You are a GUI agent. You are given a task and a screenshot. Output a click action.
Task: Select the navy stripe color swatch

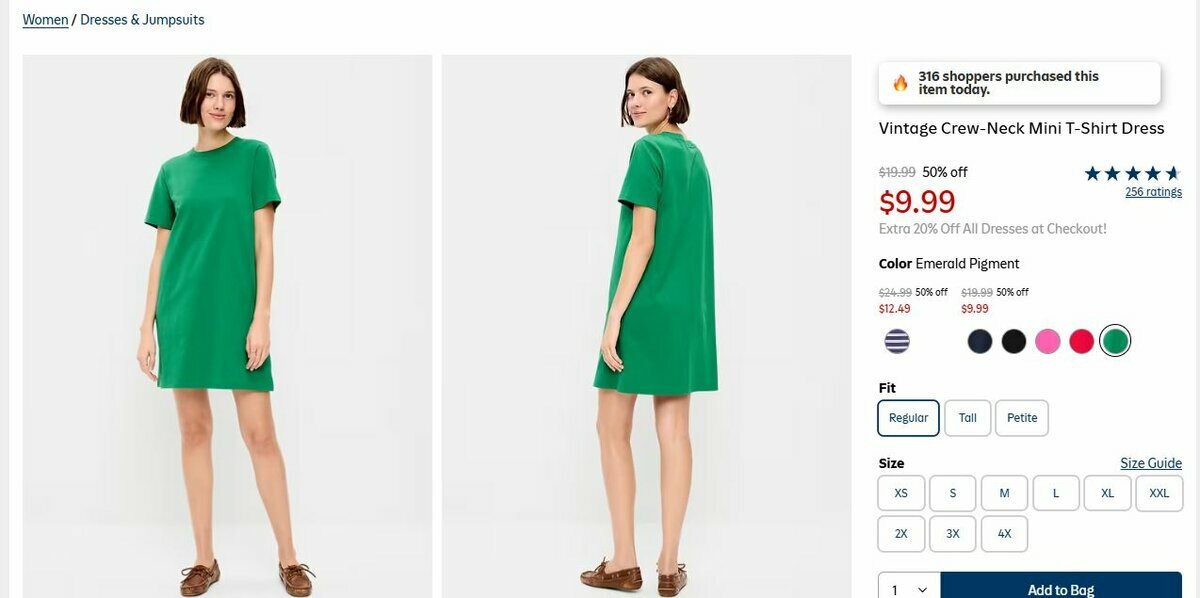897,342
